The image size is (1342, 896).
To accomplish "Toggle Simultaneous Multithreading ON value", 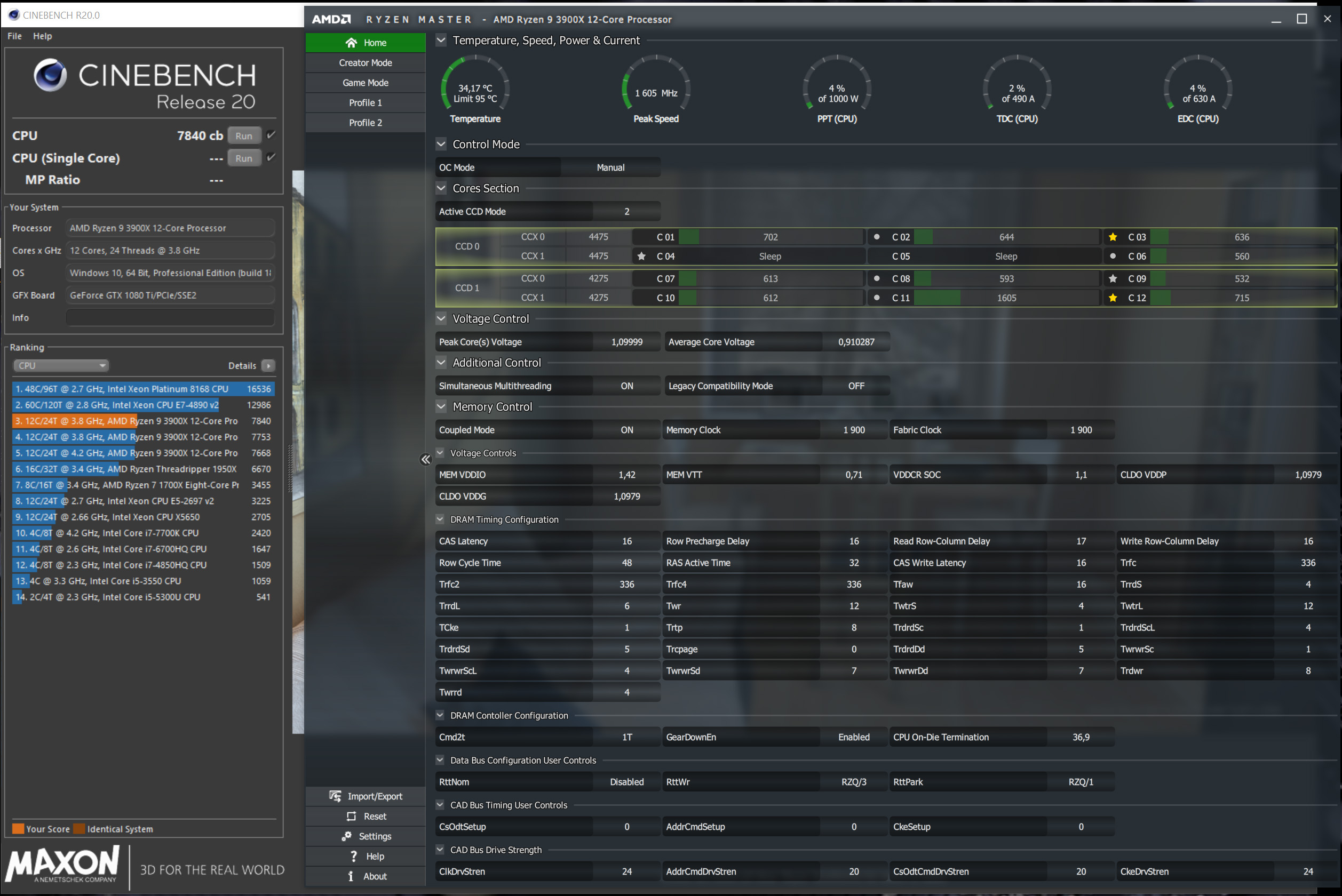I will [626, 386].
